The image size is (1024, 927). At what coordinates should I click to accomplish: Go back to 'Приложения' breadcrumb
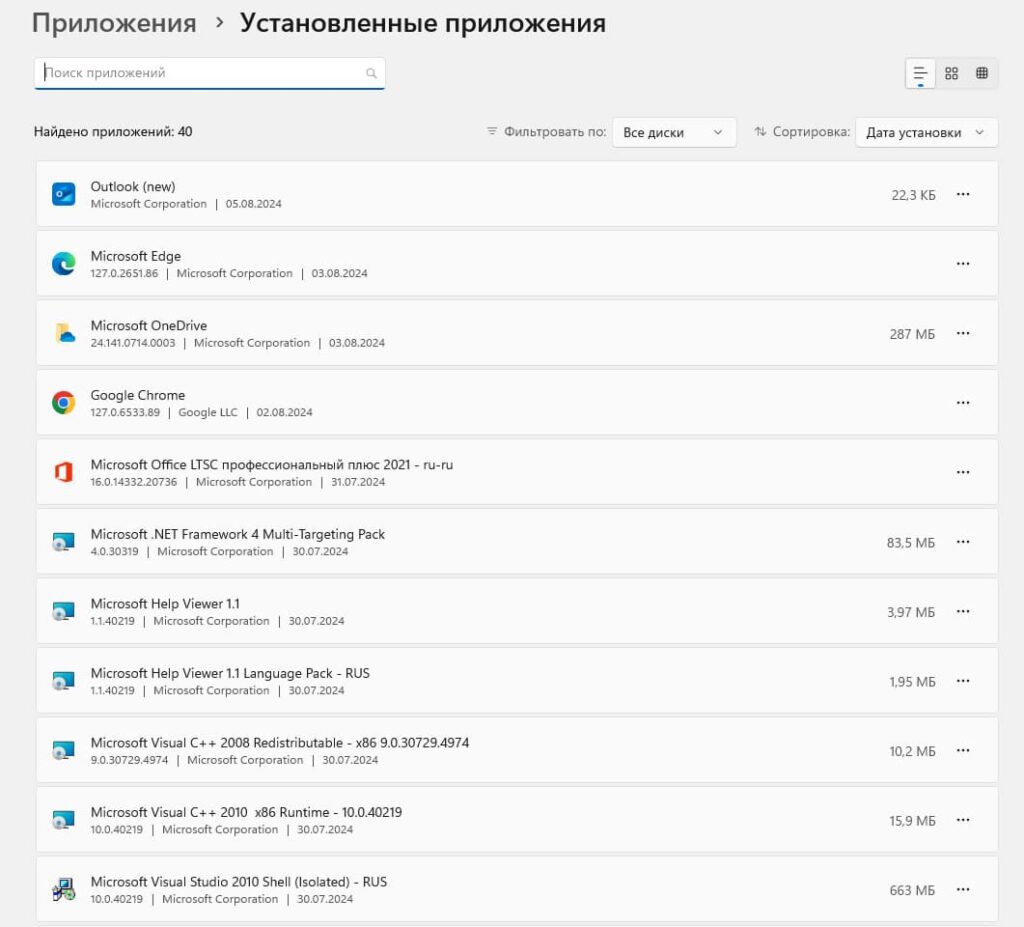coord(114,24)
